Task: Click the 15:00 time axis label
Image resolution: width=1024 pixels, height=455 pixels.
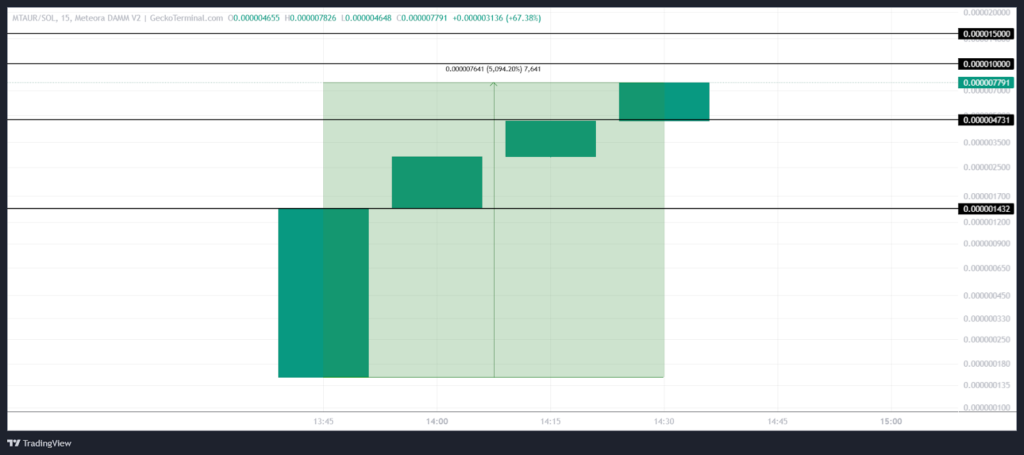Action: (891, 421)
